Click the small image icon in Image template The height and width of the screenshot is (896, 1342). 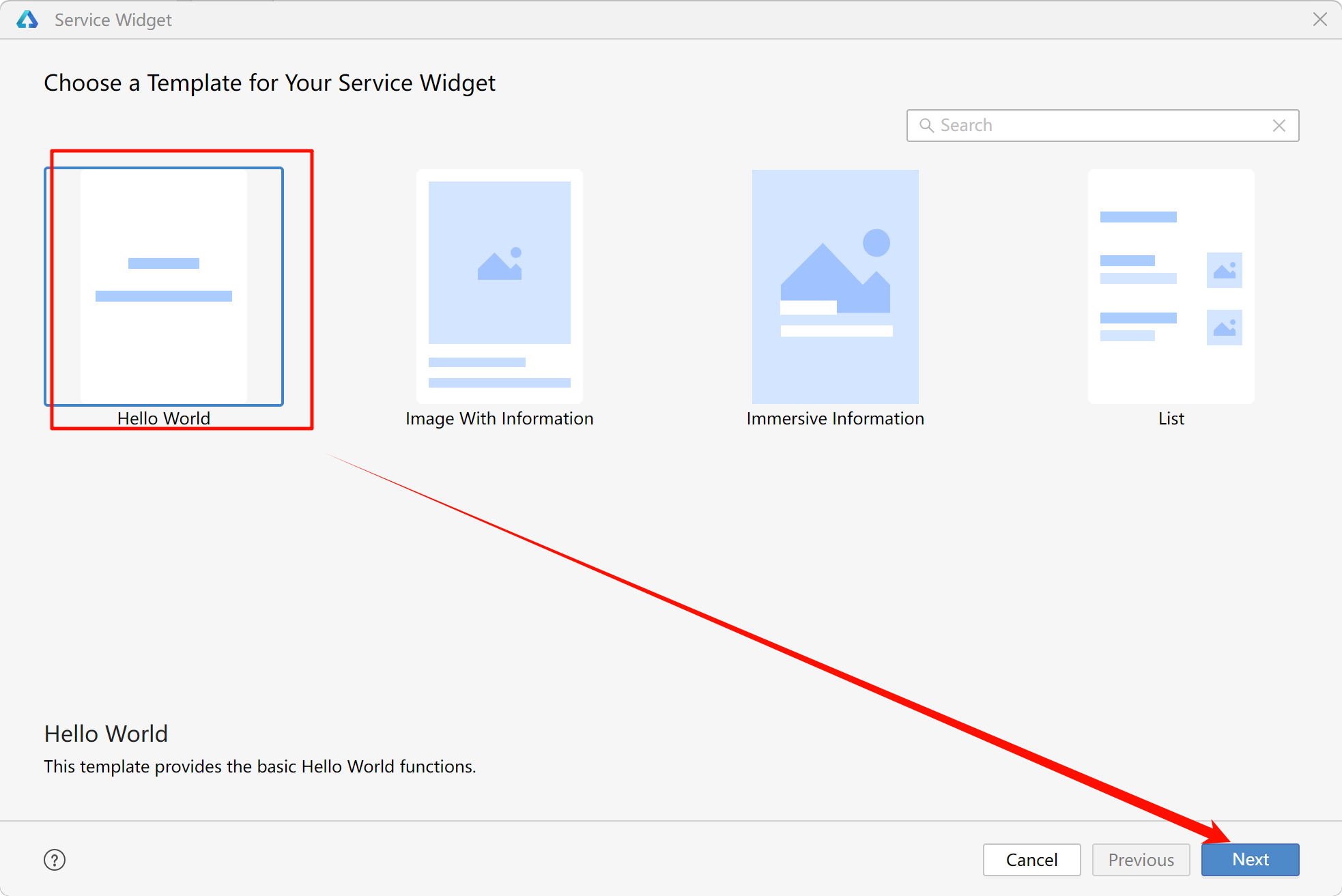(499, 264)
